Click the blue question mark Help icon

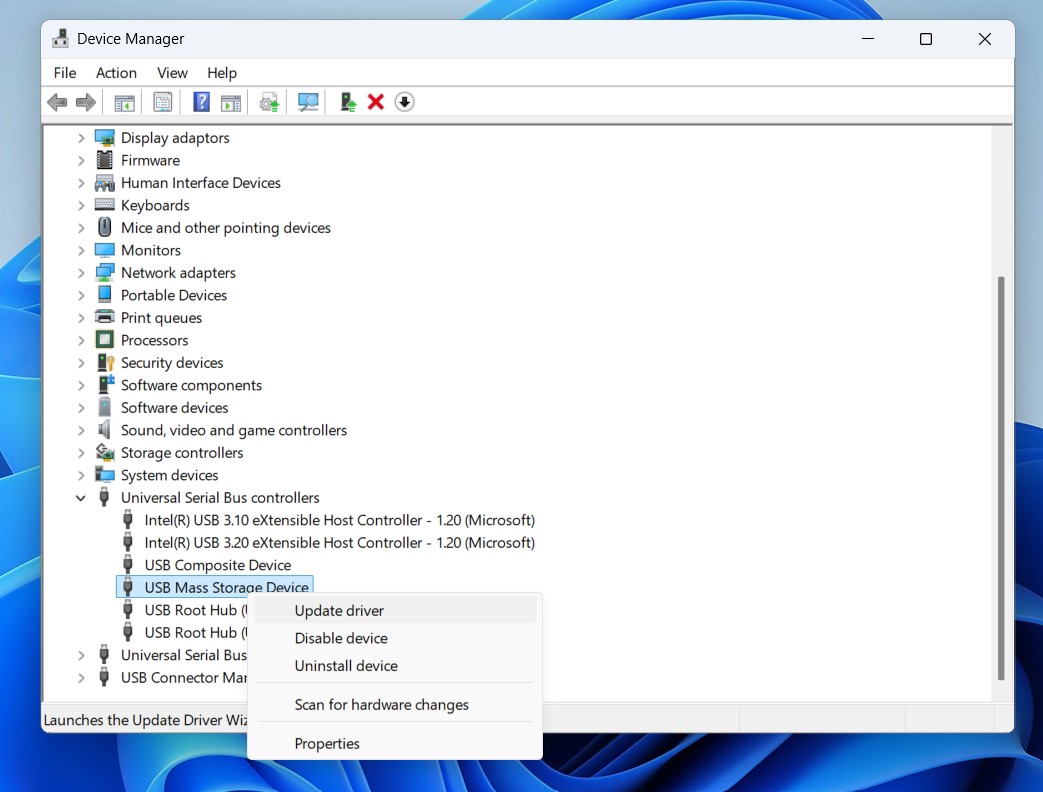tap(201, 102)
